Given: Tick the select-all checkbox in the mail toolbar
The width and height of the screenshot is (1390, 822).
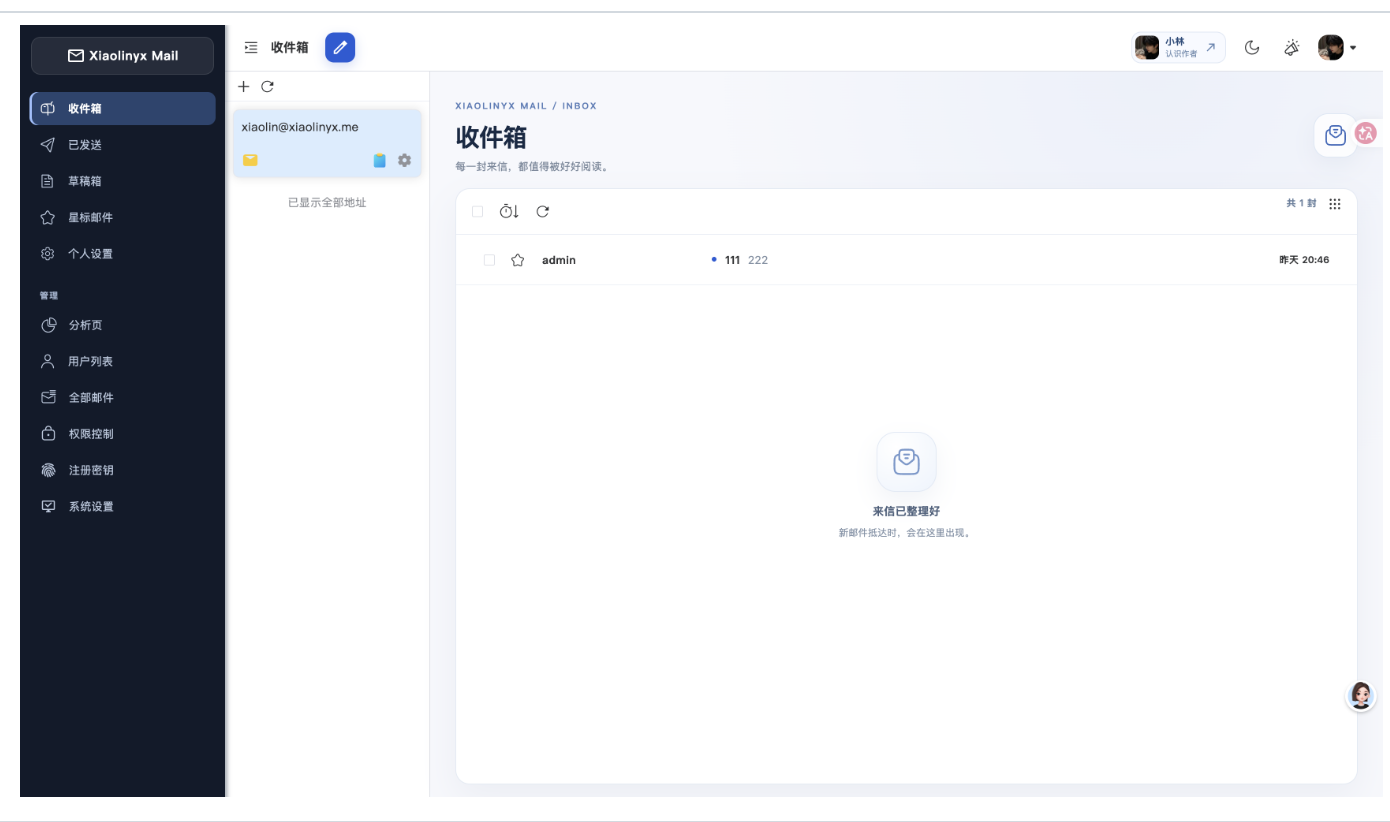Looking at the screenshot, I should point(477,211).
